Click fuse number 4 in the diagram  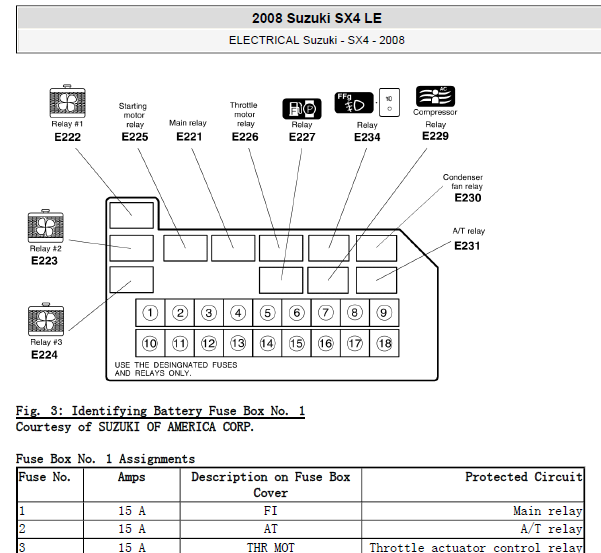[x=238, y=313]
